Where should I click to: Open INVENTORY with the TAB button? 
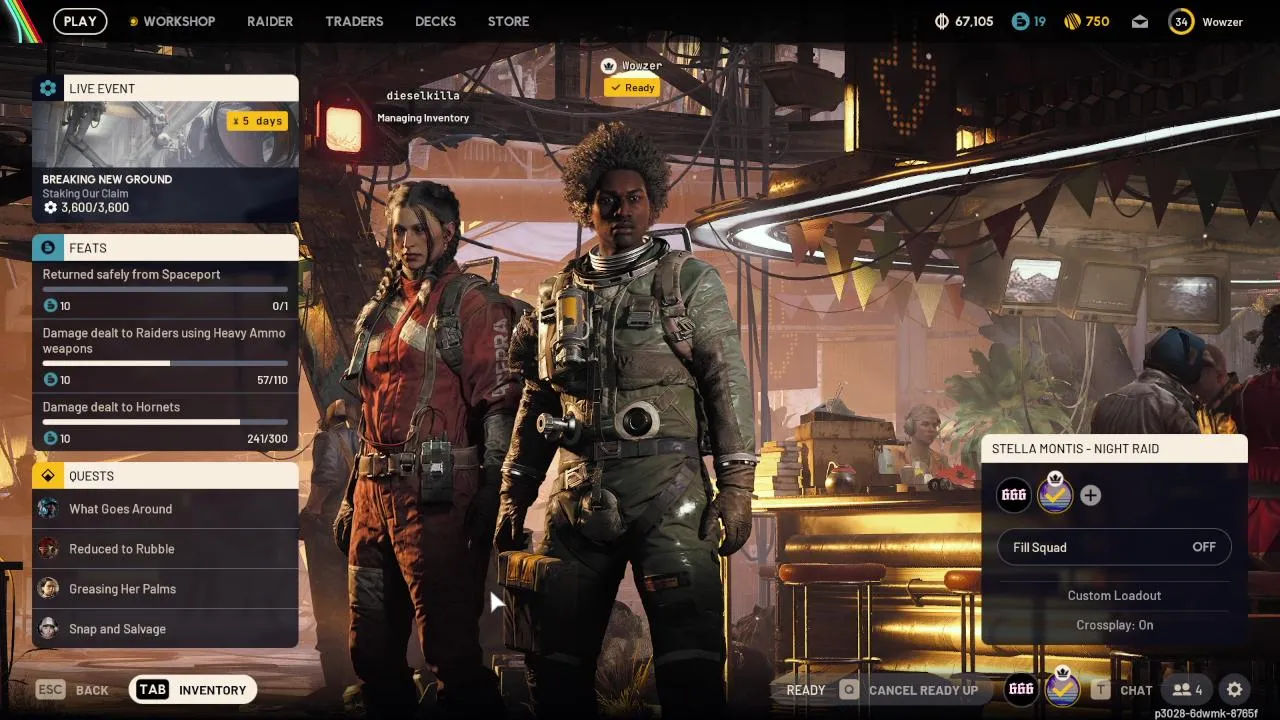pos(193,690)
